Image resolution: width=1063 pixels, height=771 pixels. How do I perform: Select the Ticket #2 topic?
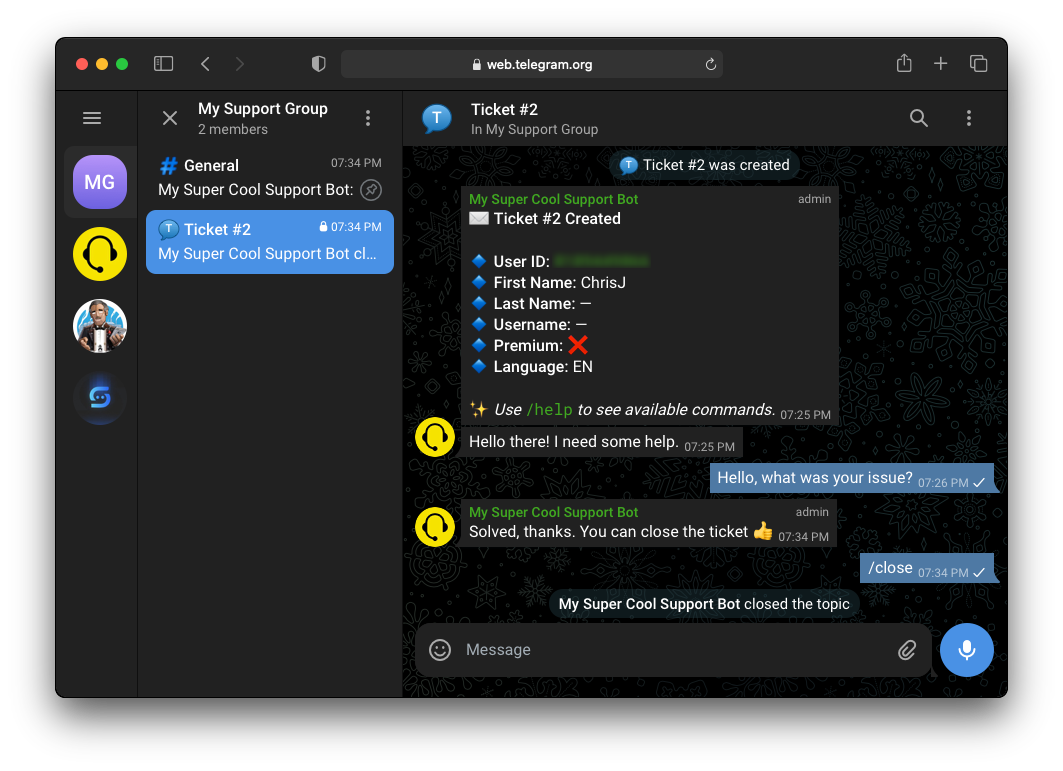pos(270,242)
